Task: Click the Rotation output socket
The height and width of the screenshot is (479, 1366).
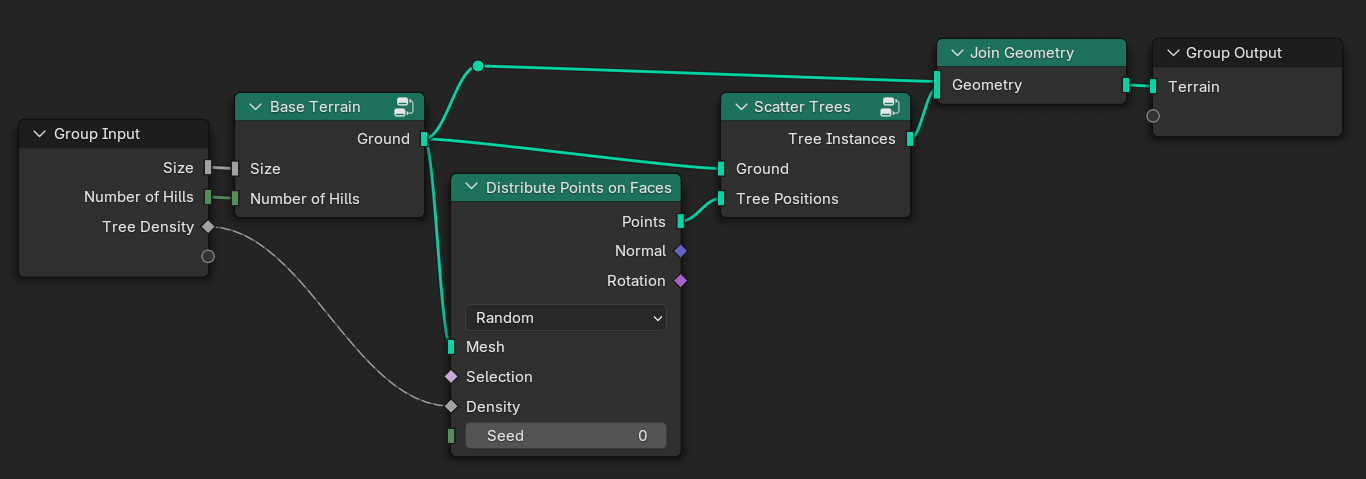Action: pos(681,281)
